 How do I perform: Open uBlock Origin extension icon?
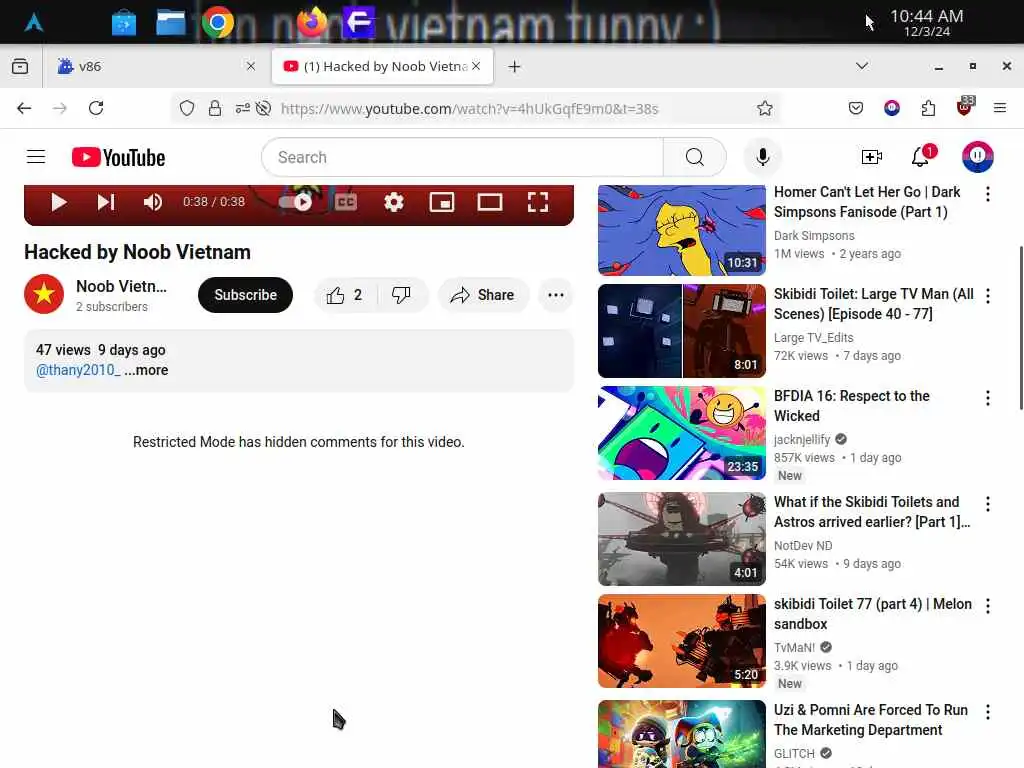point(965,106)
